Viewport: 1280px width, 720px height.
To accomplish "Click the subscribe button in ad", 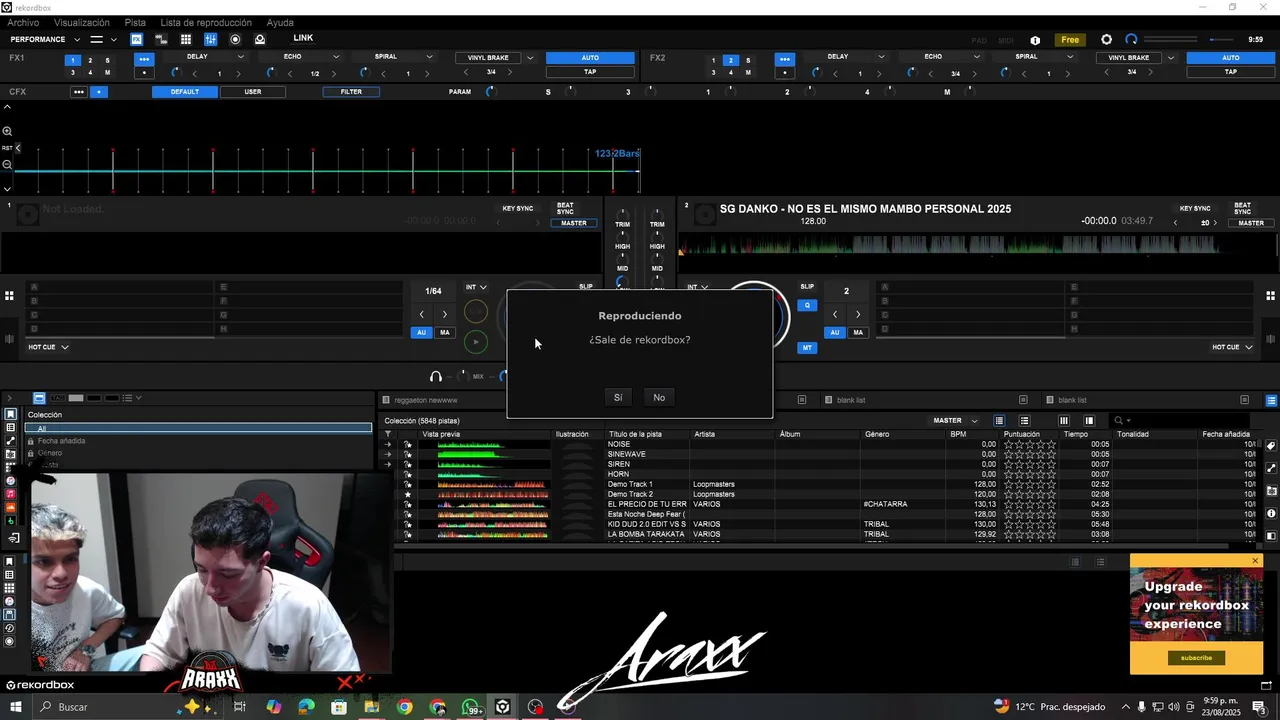I will tap(1196, 658).
